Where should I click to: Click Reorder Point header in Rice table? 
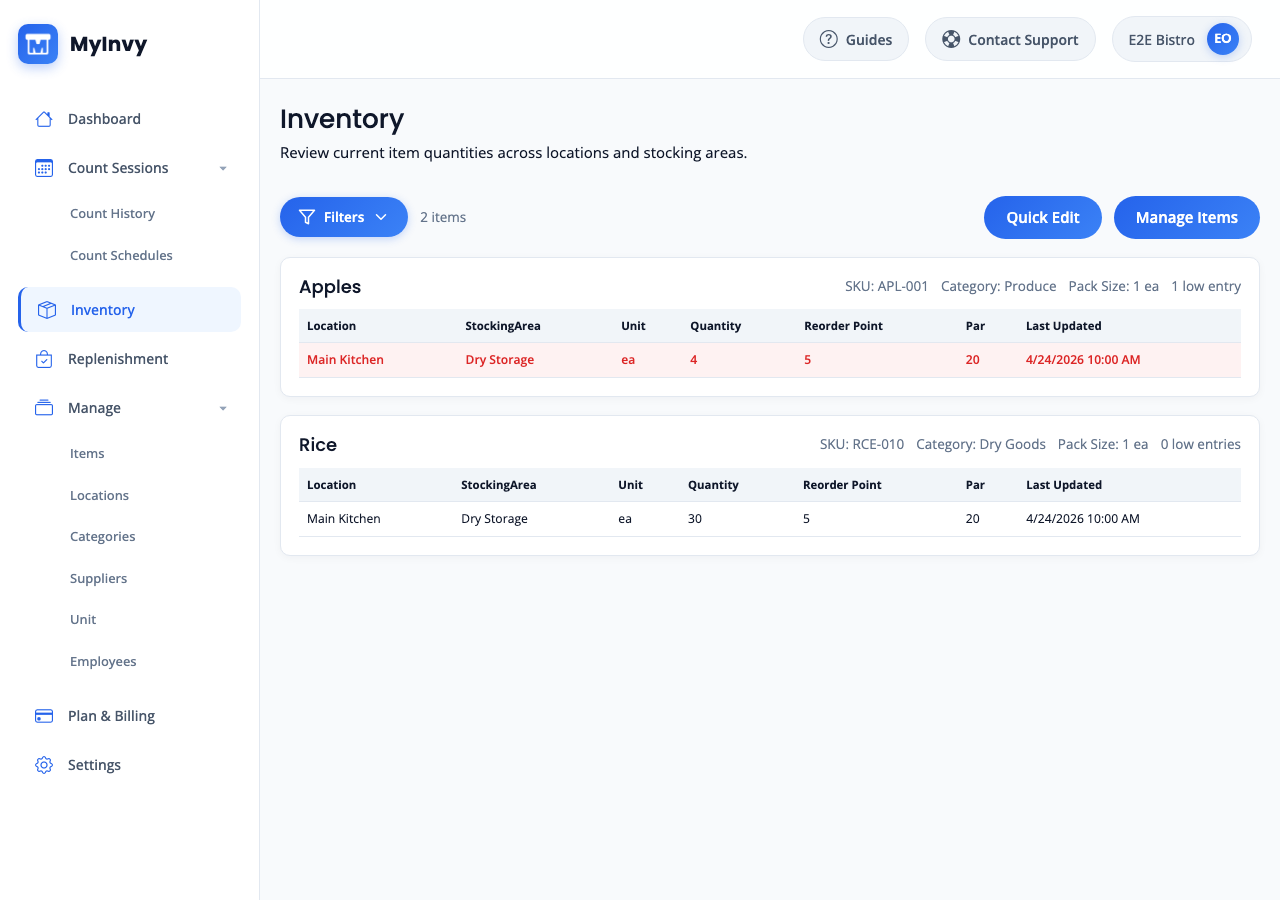click(842, 485)
